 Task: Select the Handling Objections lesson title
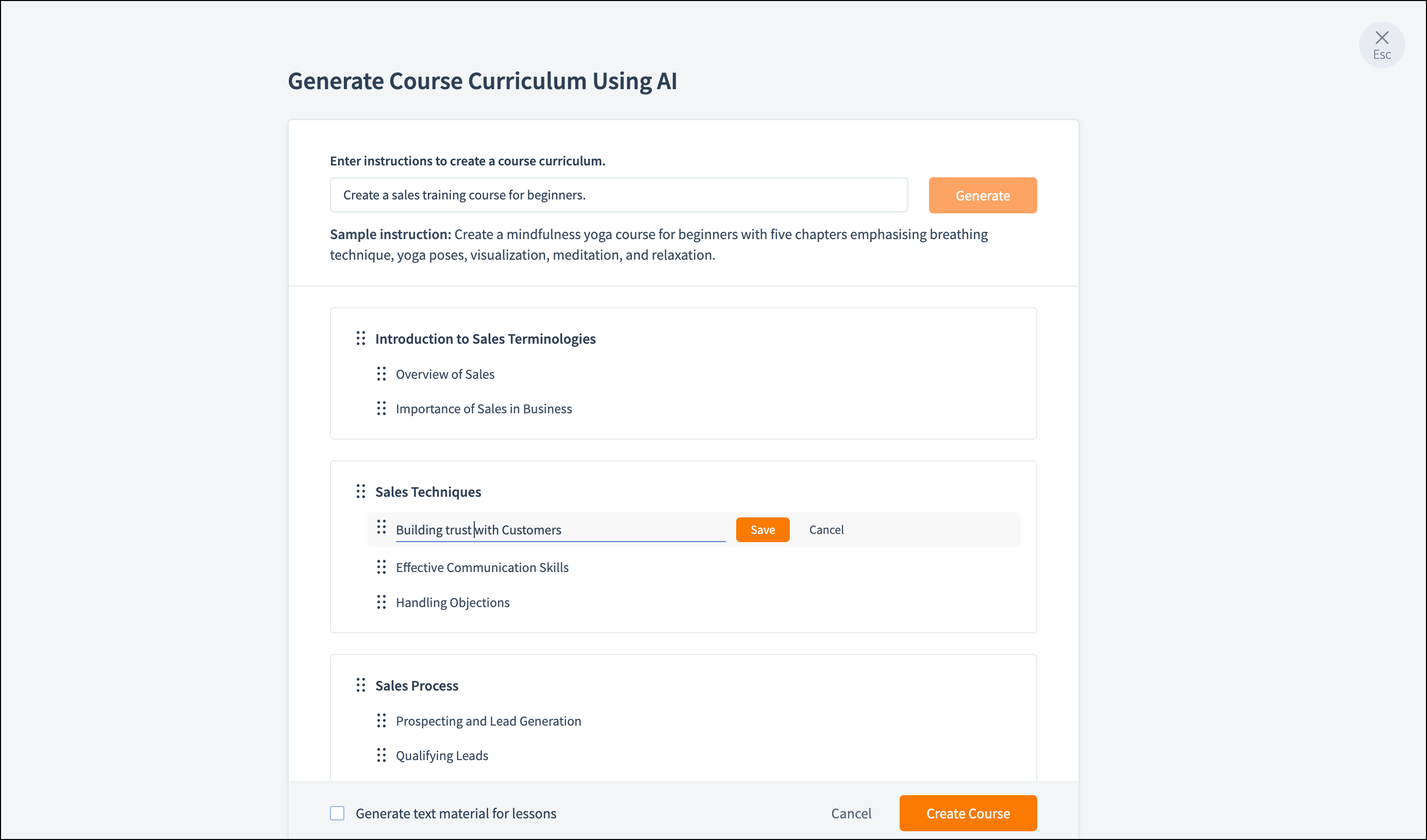coord(453,603)
